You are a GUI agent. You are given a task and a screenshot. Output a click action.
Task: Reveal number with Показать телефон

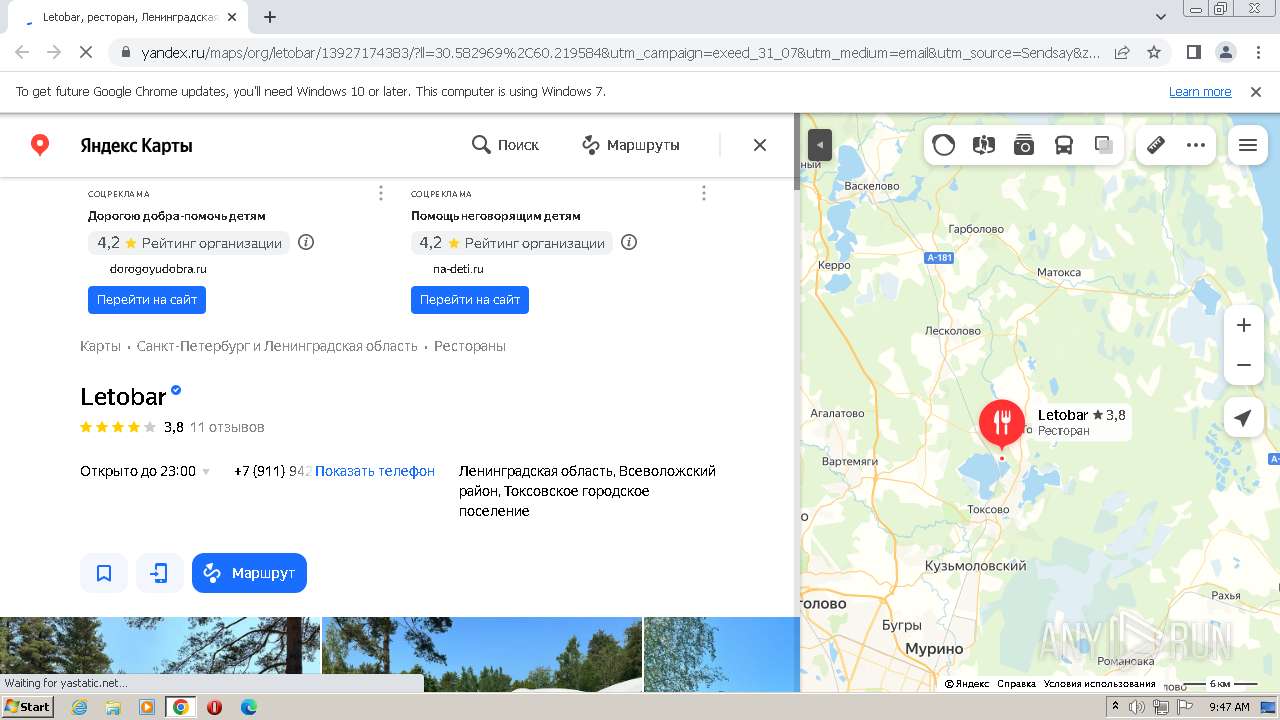pos(375,471)
